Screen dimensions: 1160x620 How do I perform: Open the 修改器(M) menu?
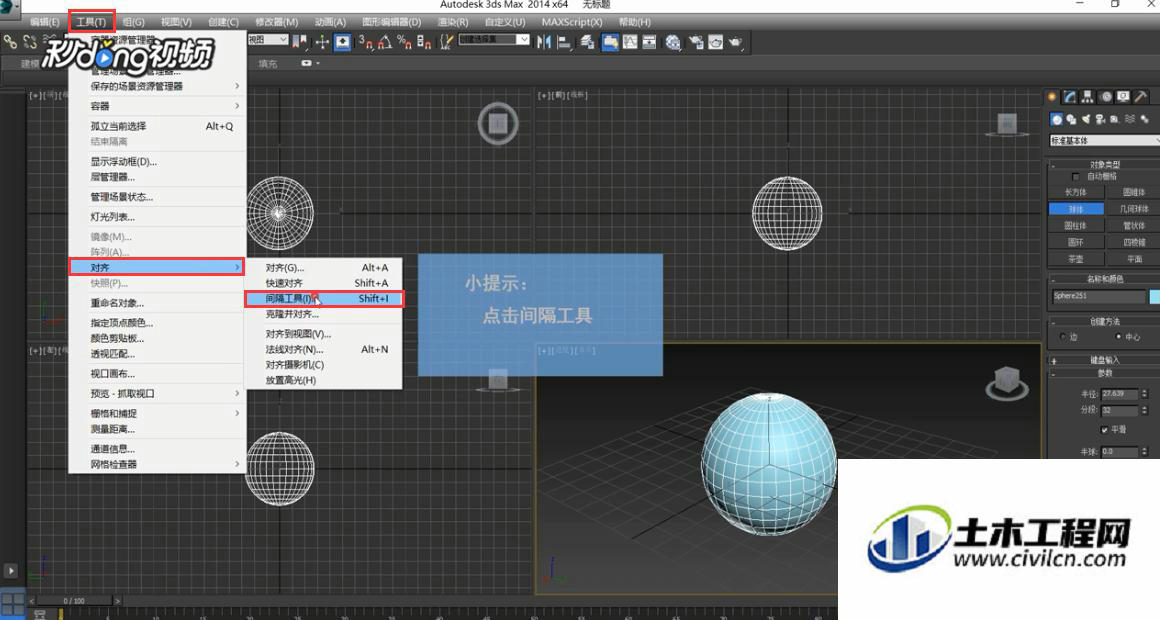[x=276, y=22]
